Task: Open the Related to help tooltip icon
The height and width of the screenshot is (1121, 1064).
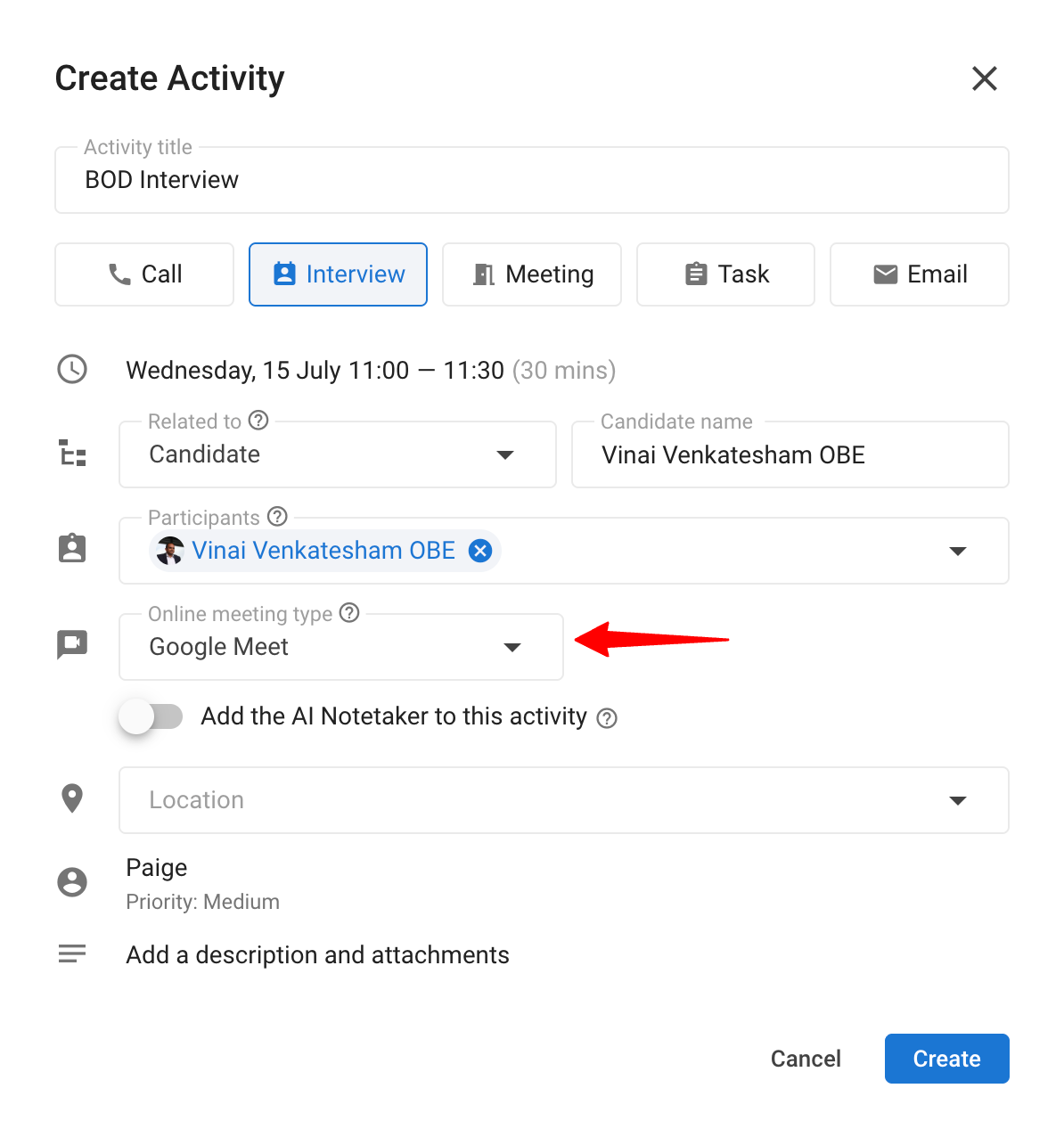Action: 258,420
